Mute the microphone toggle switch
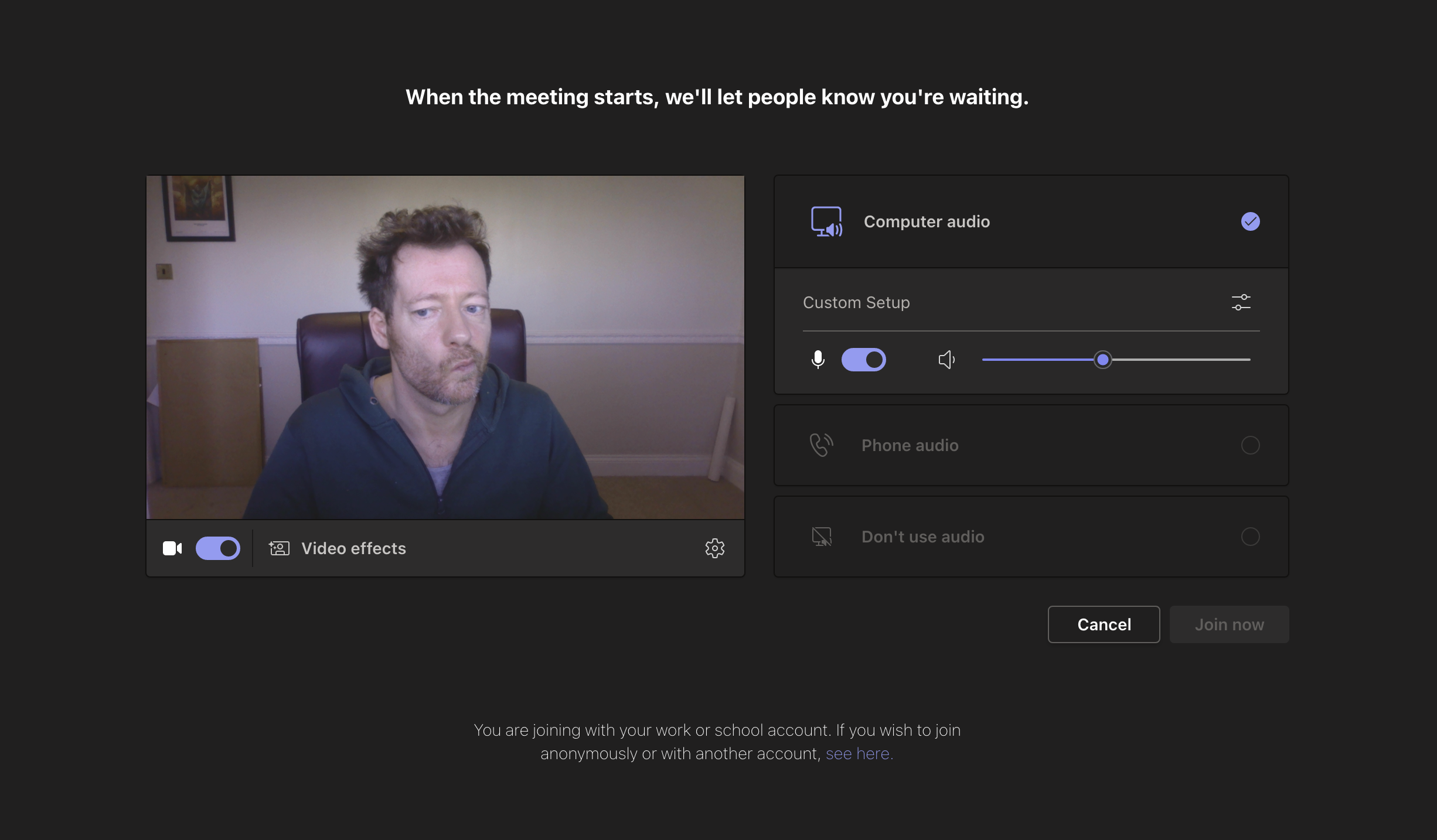1437x840 pixels. [x=864, y=359]
